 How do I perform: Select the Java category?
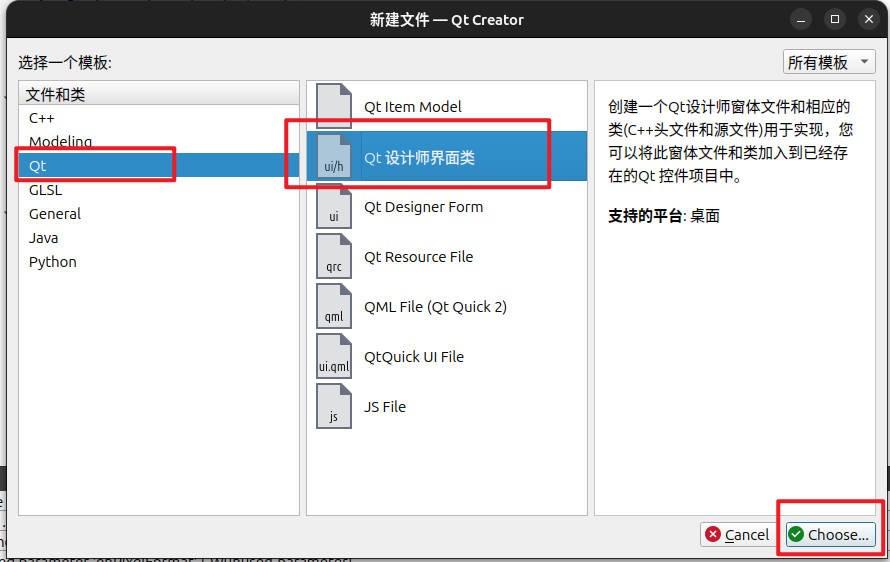(x=44, y=238)
